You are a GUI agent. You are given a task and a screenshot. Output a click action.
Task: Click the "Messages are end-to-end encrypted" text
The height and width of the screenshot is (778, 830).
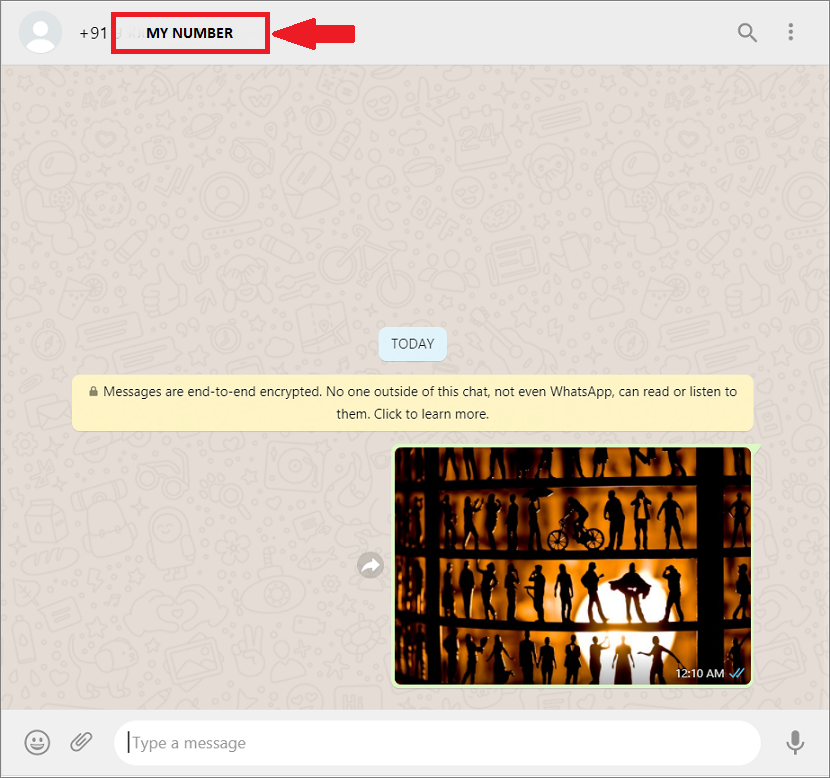coord(250,392)
